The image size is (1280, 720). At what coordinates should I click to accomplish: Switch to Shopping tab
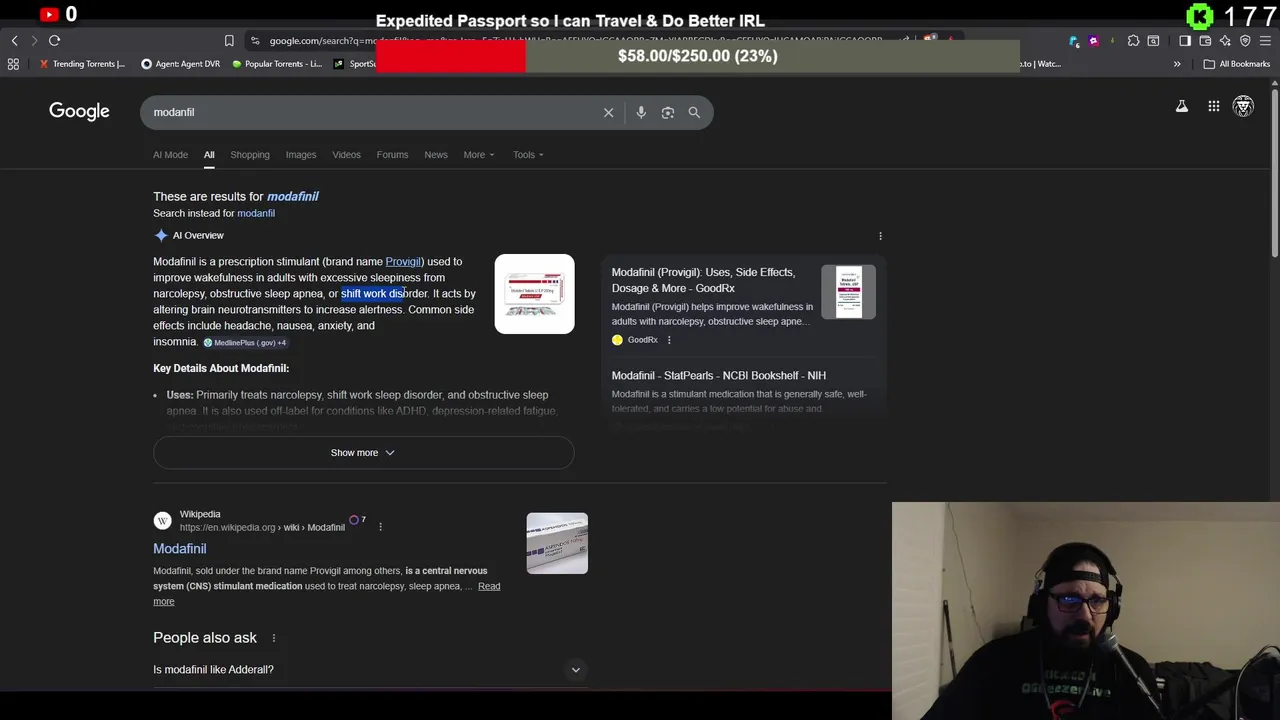pos(250,155)
